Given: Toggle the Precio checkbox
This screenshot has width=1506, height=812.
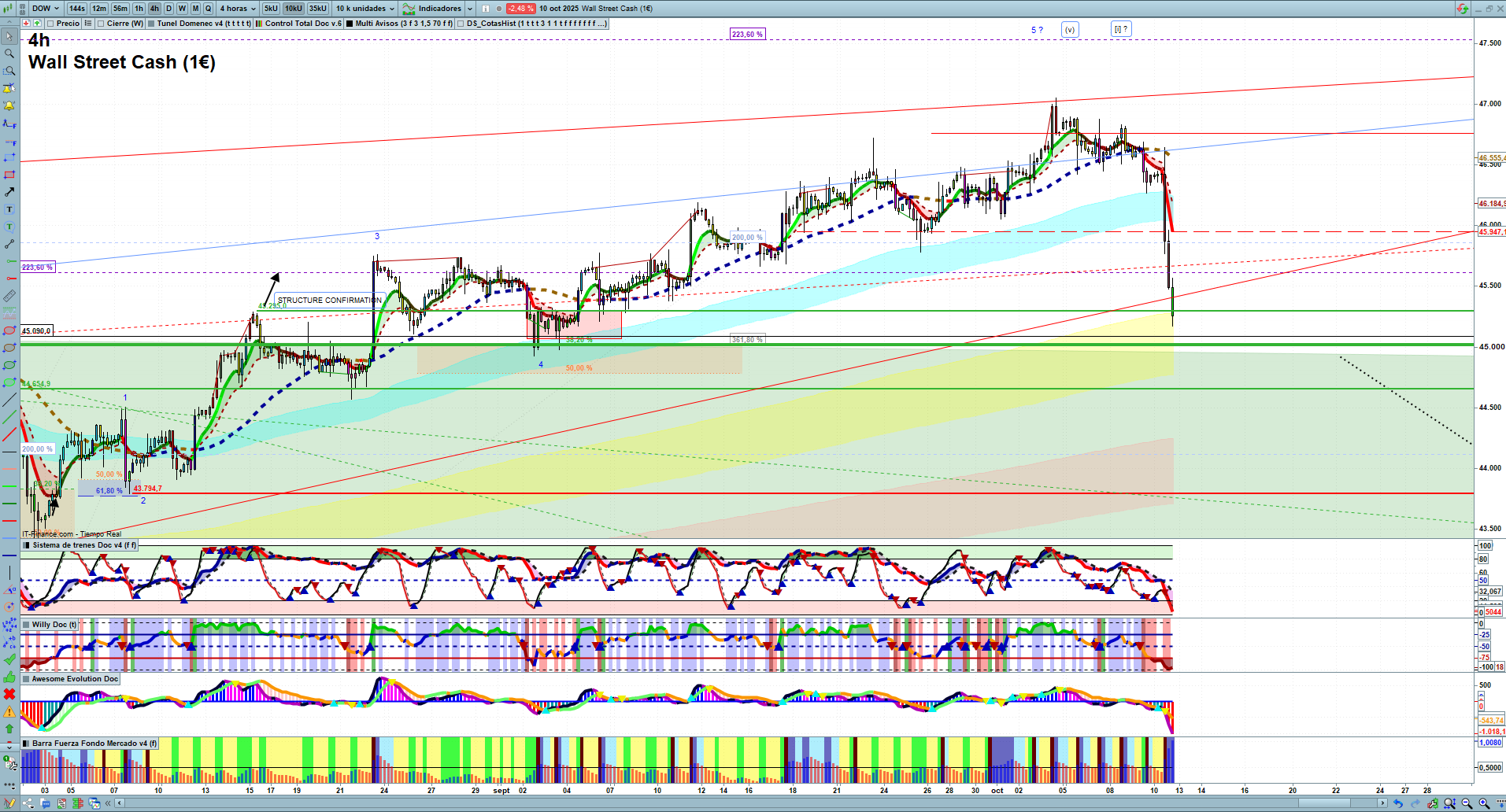Looking at the screenshot, I should click(50, 24).
